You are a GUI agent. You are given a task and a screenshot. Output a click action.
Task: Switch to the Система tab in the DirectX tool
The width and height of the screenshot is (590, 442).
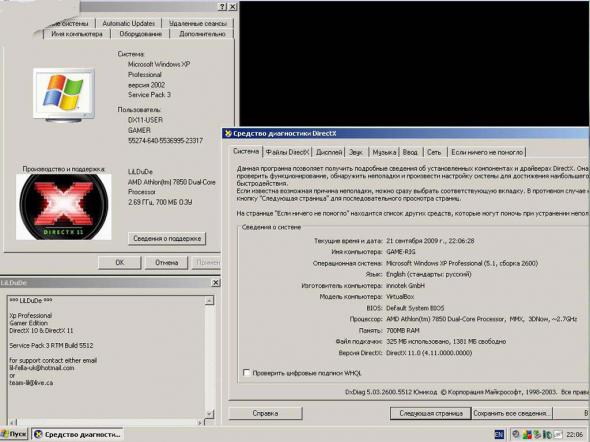[246, 151]
